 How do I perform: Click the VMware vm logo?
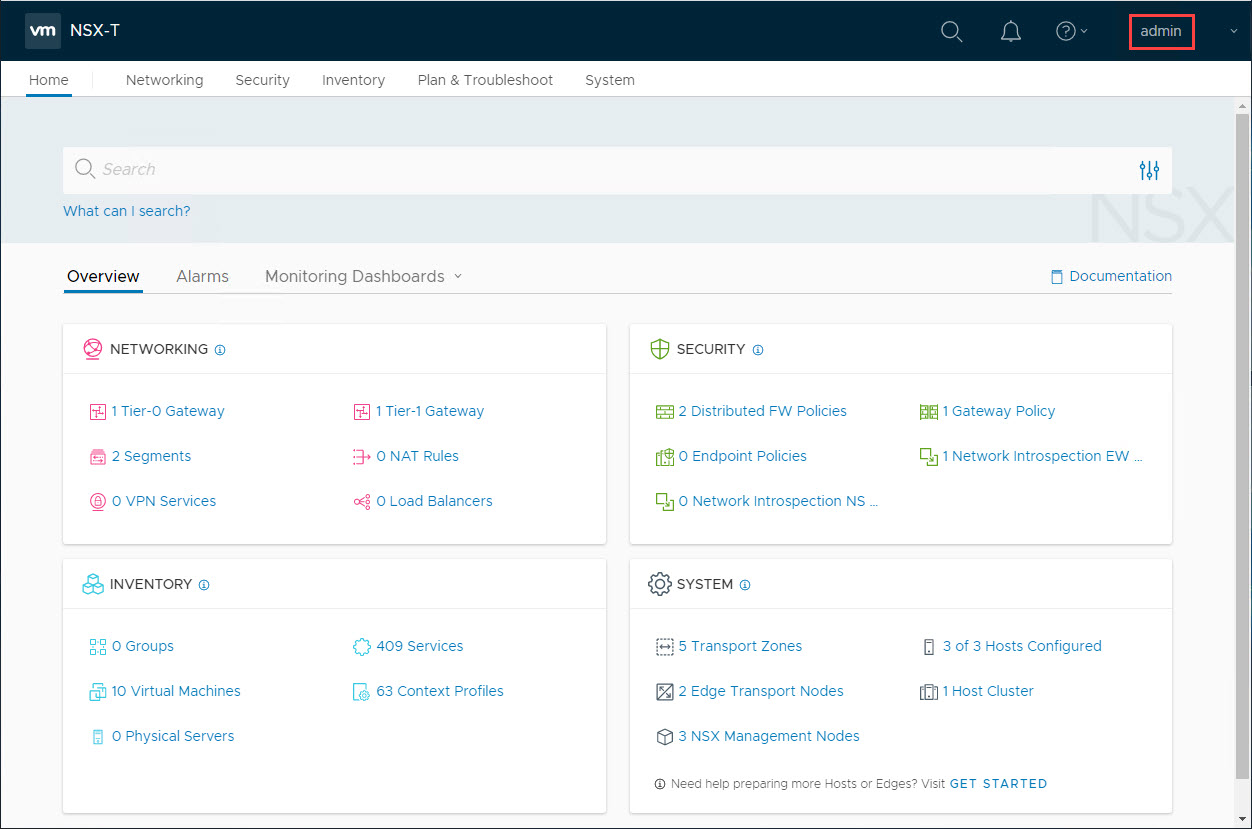(x=43, y=31)
